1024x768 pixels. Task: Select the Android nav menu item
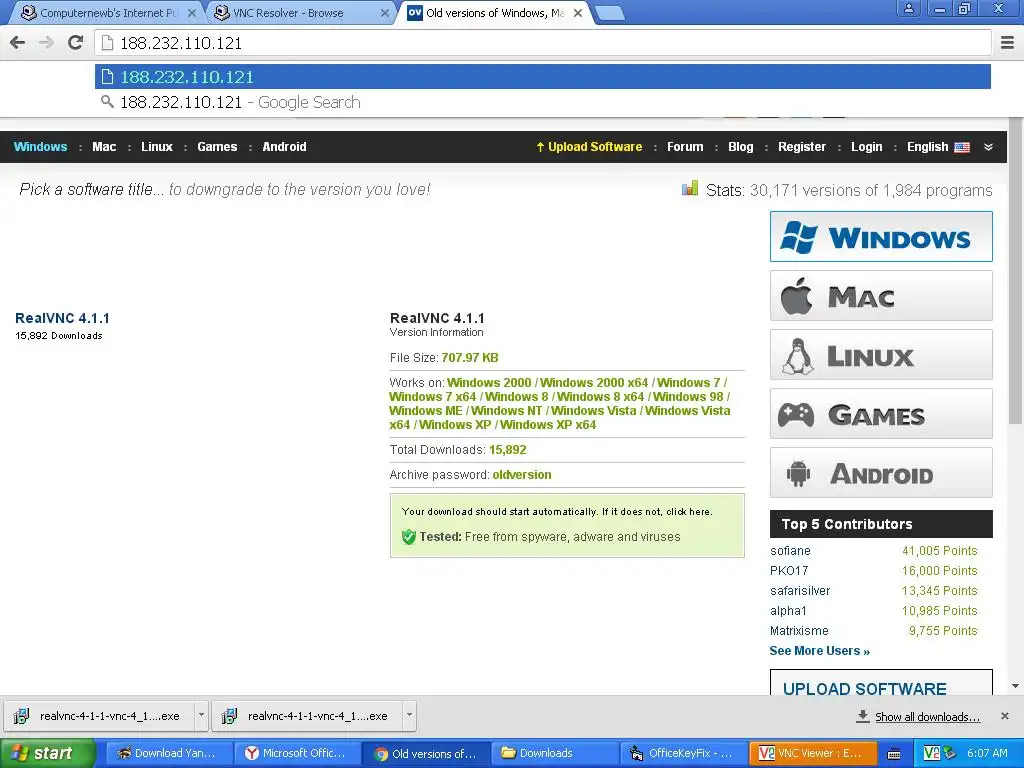(284, 147)
